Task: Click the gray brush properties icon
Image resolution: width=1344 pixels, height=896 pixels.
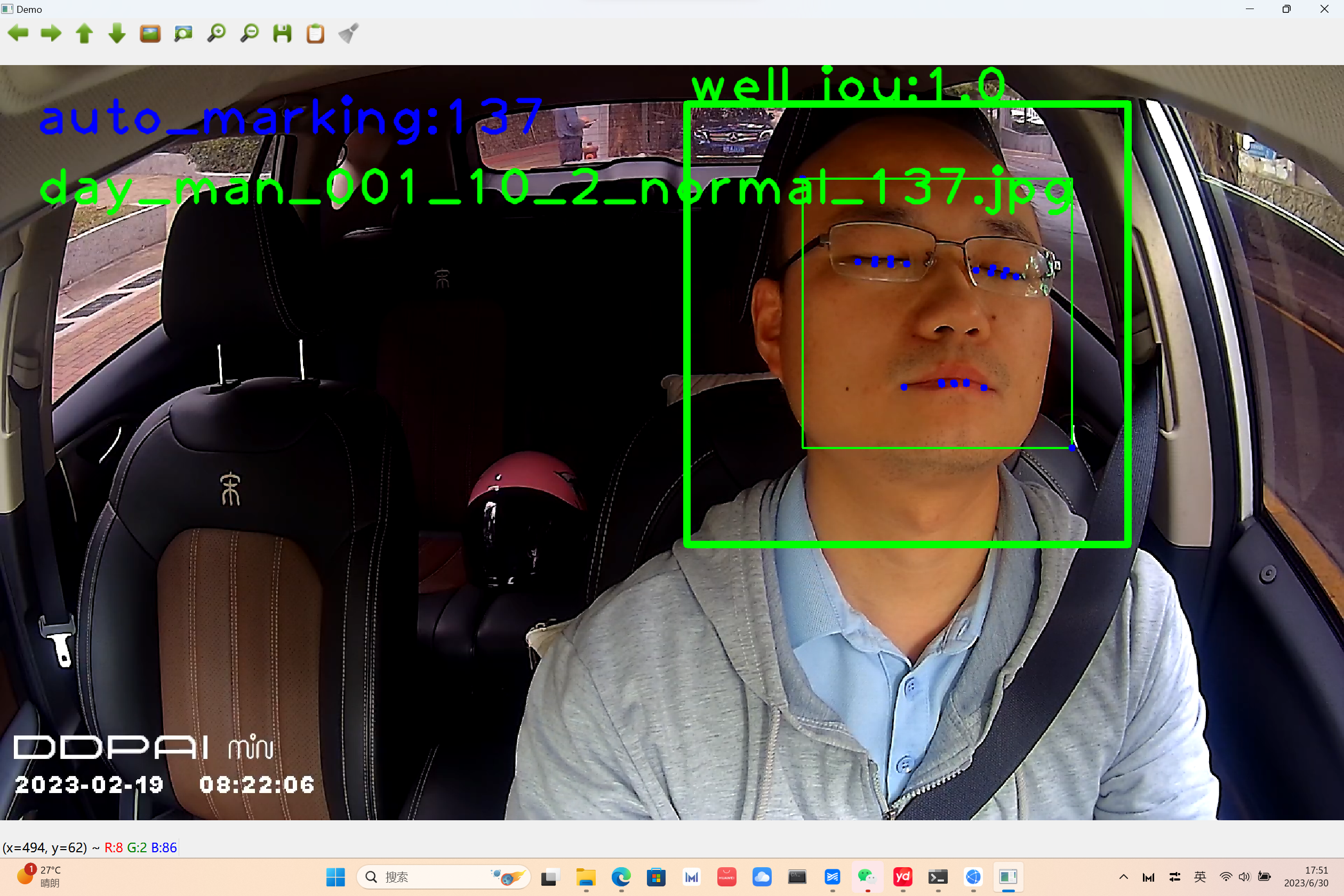Action: (349, 33)
